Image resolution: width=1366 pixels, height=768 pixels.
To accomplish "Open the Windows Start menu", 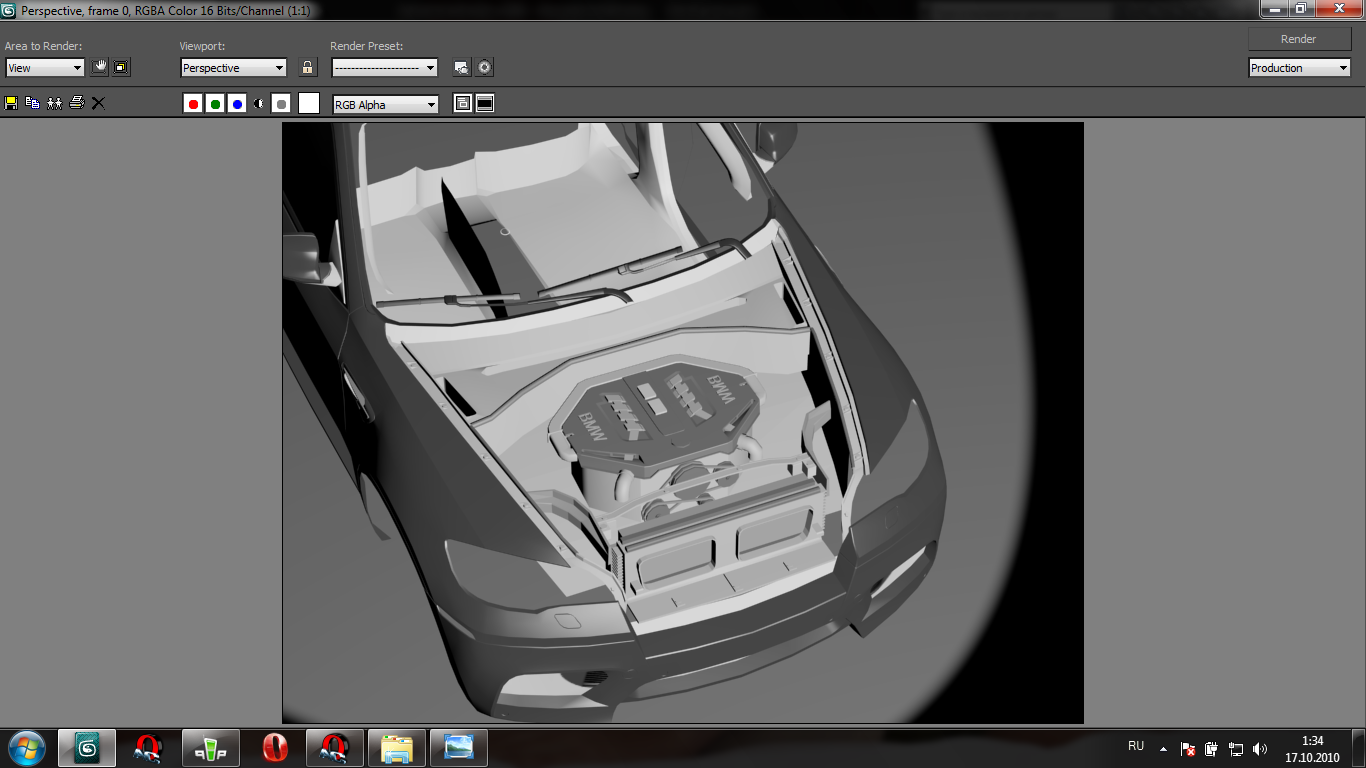I will tap(27, 748).
